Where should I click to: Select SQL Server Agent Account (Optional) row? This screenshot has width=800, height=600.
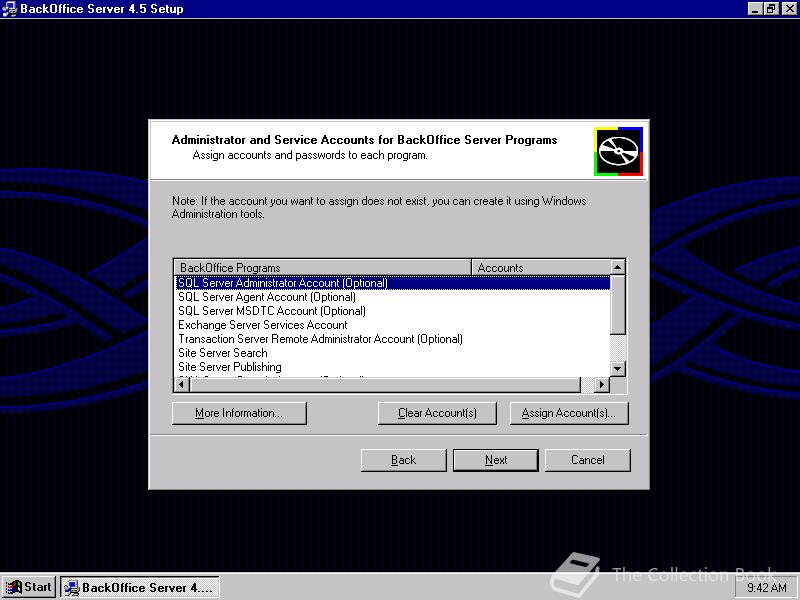pyautogui.click(x=392, y=297)
